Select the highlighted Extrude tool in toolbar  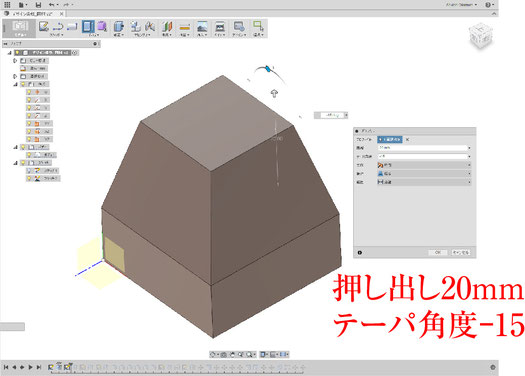[x=88, y=26]
